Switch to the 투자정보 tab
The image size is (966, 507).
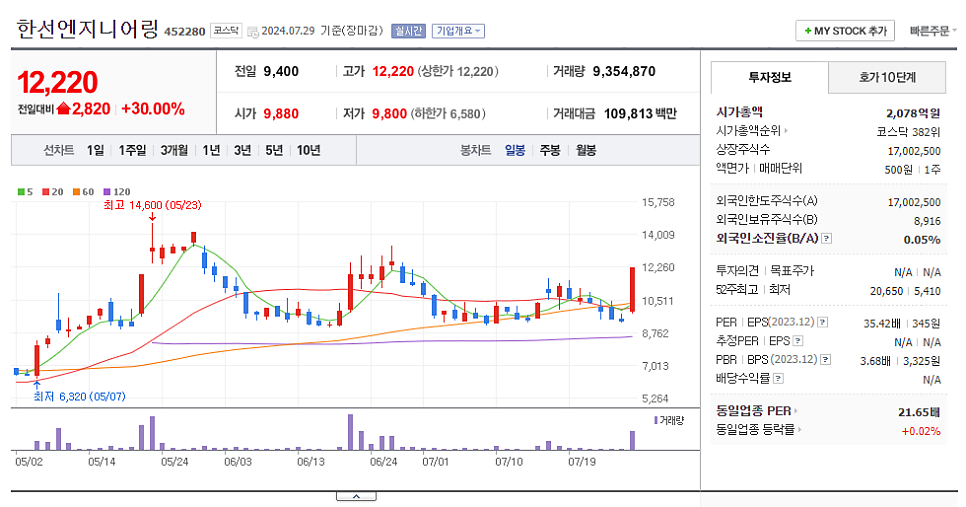769,78
